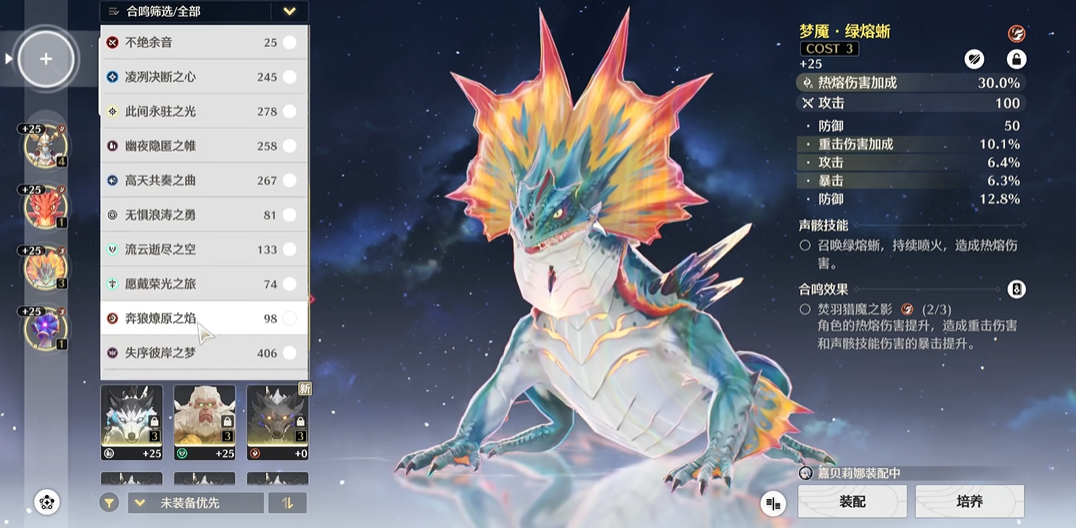1076x528 pixels.
Task: Click the 重击伤害加成 10.1% substat row
Action: click(911, 144)
